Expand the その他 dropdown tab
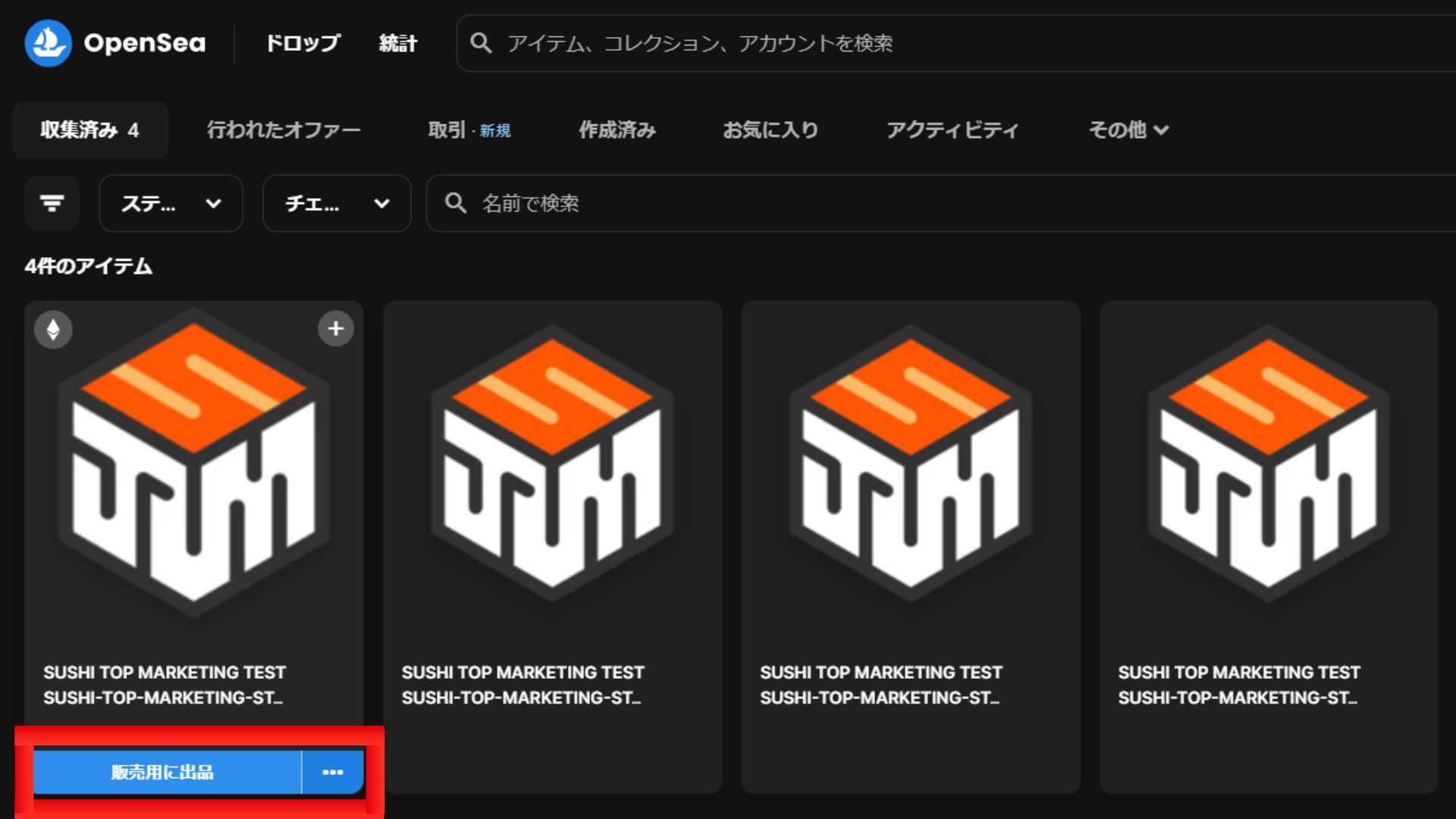Viewport: 1456px width, 819px height. pyautogui.click(x=1129, y=130)
